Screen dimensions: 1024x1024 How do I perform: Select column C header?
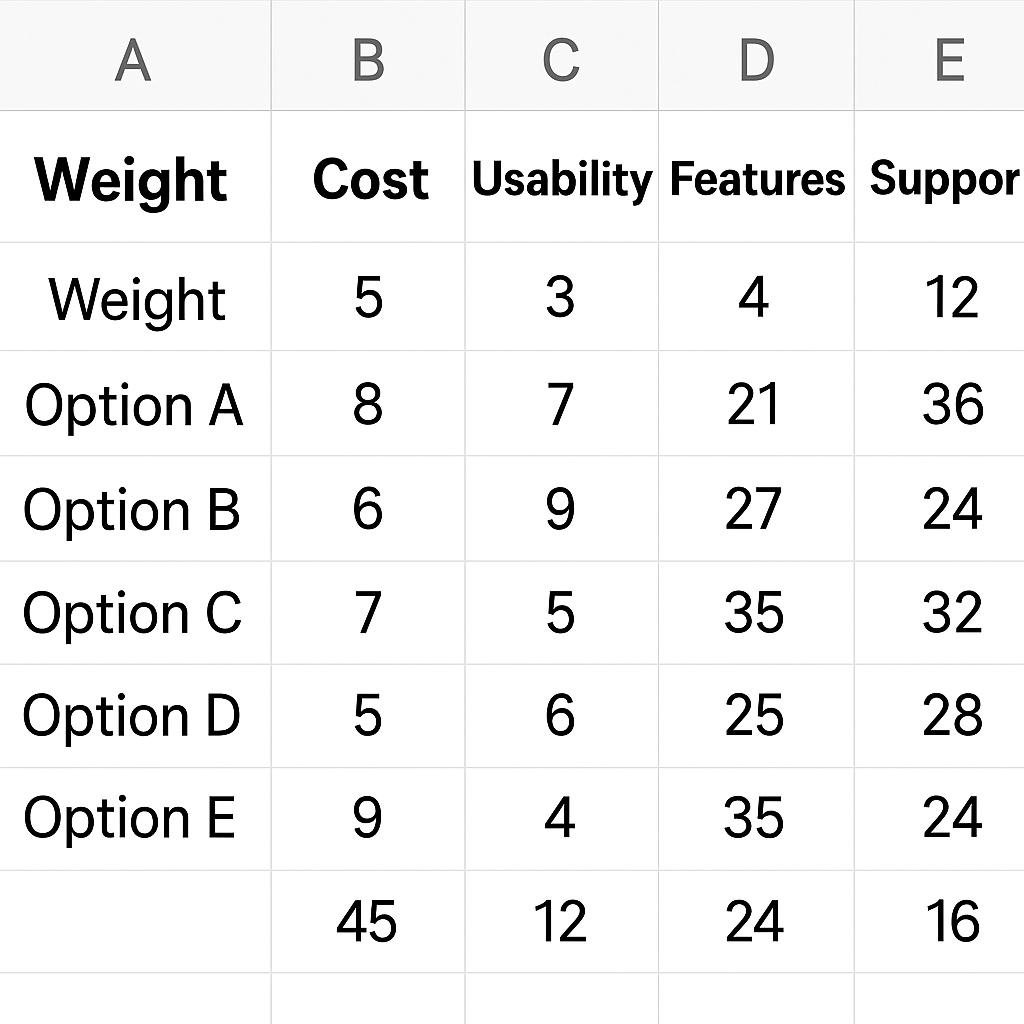point(562,56)
